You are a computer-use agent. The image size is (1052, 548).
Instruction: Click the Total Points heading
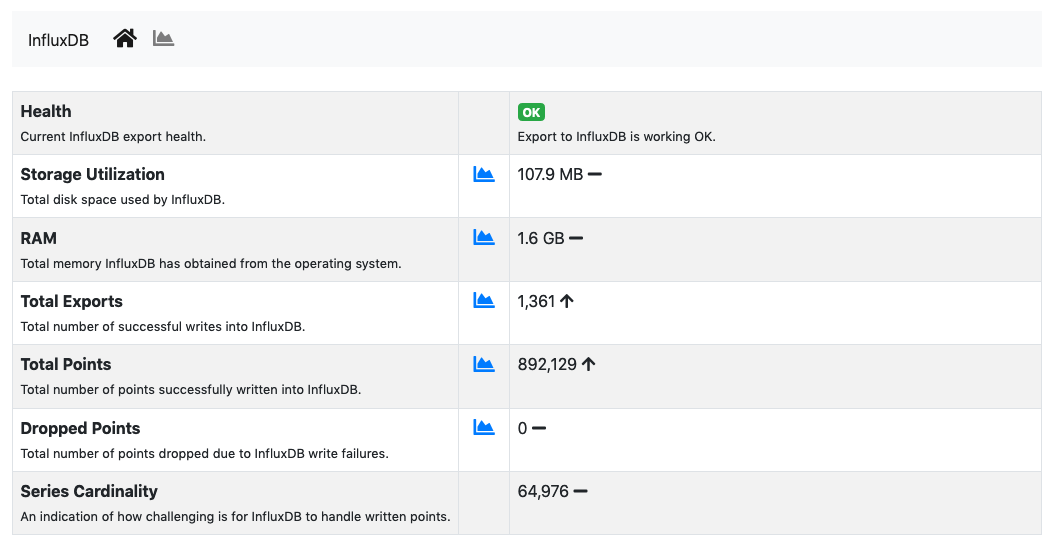66,364
